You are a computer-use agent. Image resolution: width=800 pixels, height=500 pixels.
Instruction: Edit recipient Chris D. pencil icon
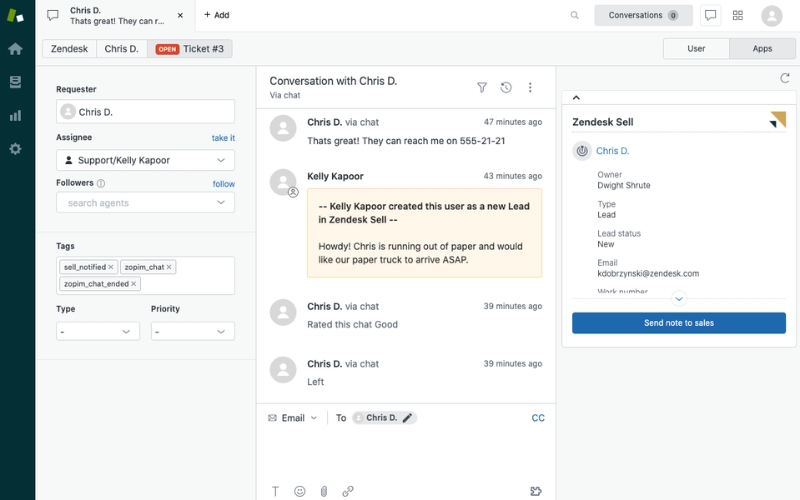(x=407, y=418)
